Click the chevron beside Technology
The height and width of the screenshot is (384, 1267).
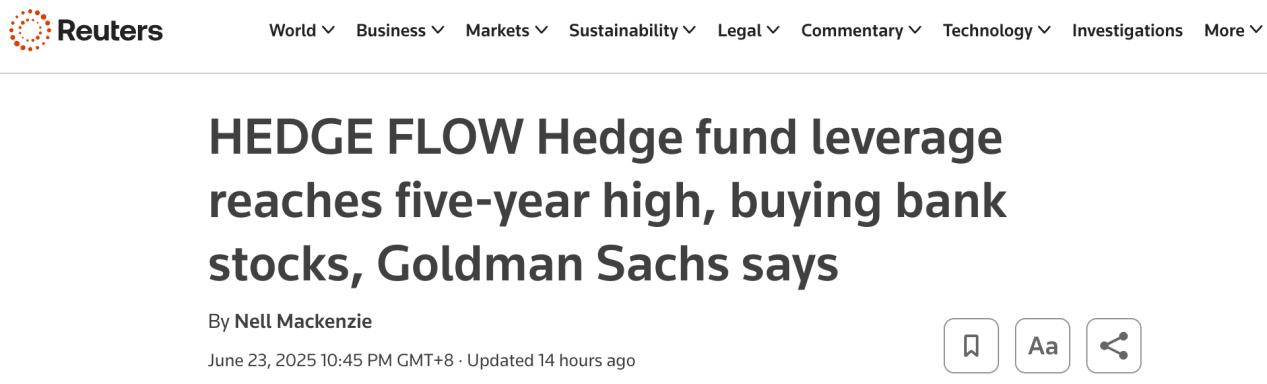click(1045, 31)
